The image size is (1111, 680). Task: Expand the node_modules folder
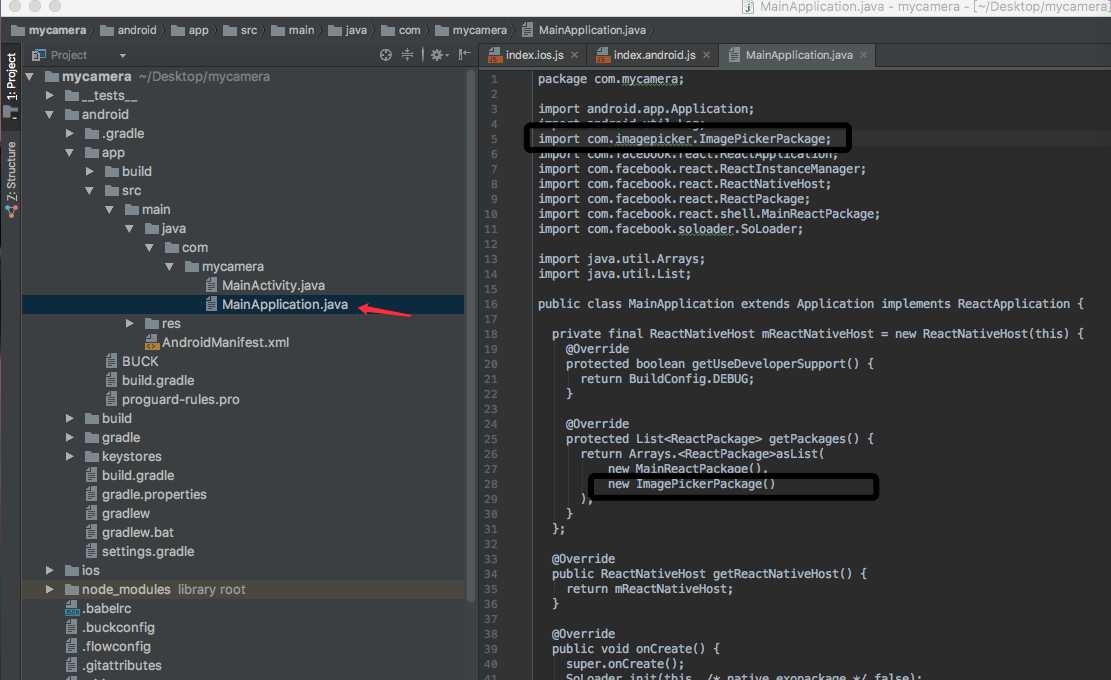tap(51, 590)
